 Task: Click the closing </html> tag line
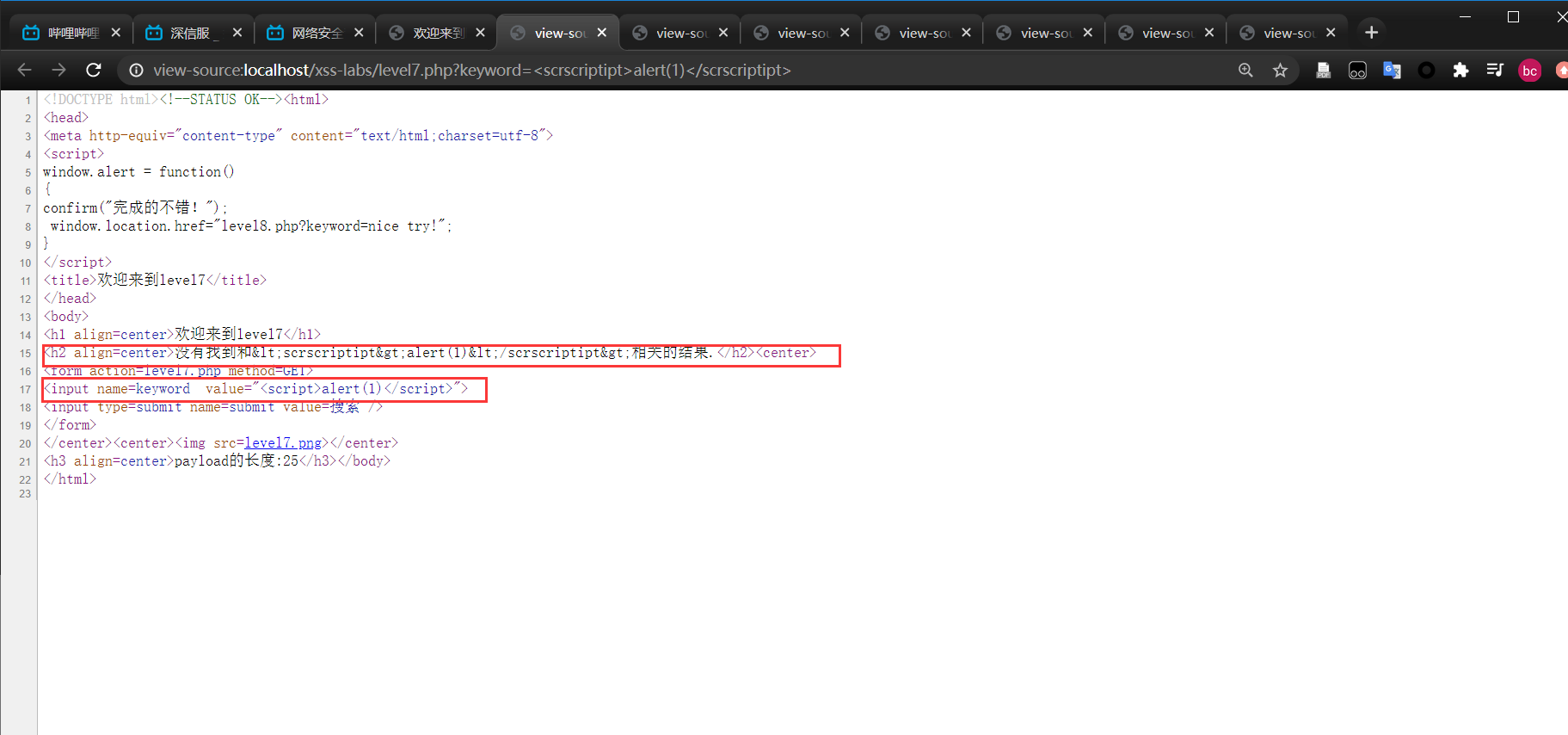[x=70, y=479]
